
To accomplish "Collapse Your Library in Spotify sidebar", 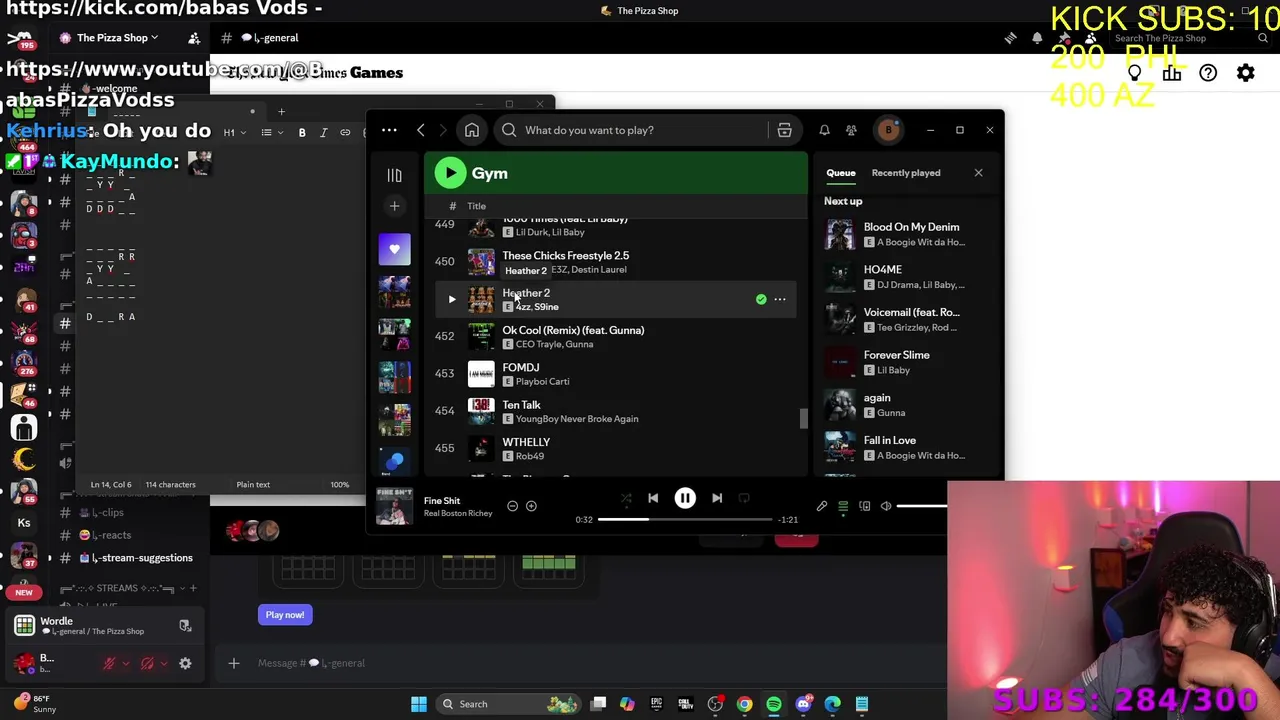I will point(394,175).
